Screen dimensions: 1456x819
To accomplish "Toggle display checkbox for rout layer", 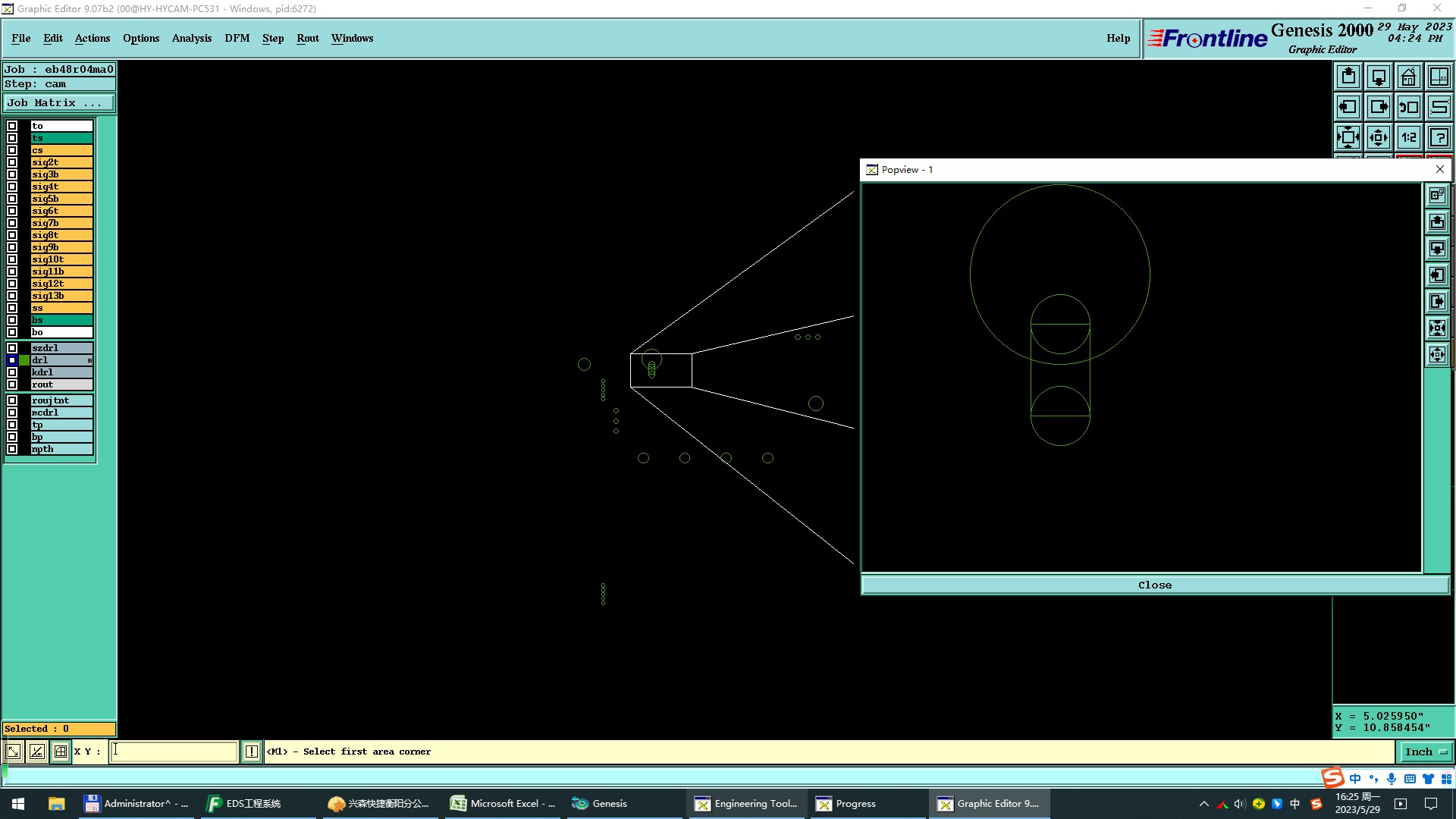I will [12, 384].
